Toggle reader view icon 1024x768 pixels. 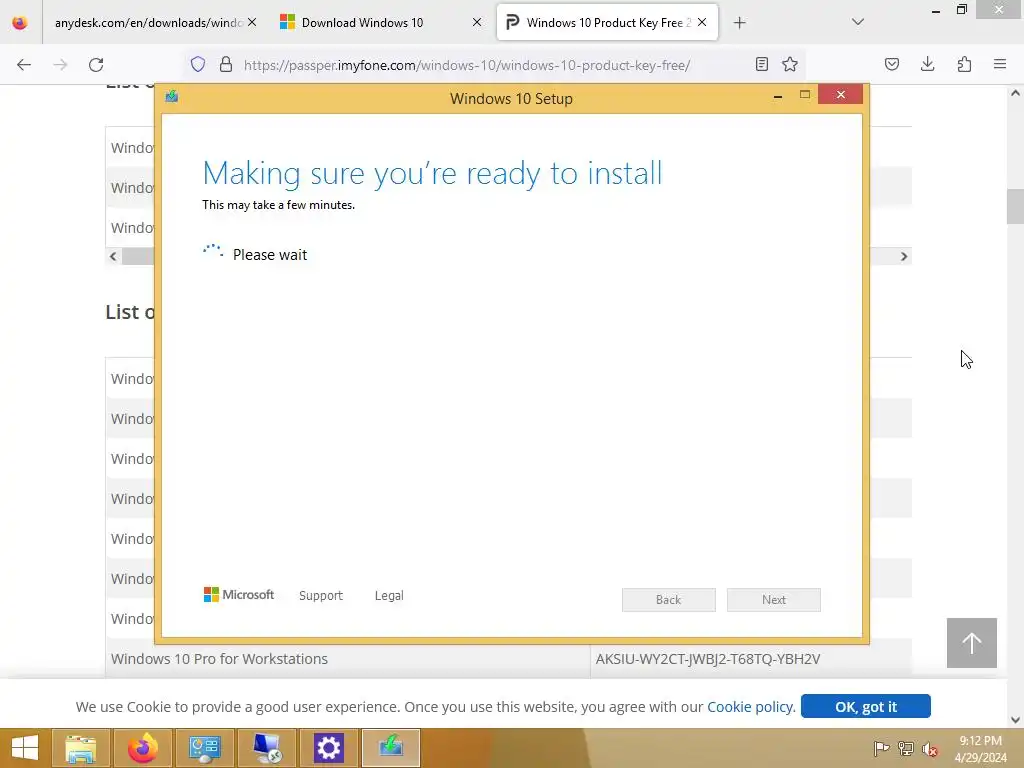pyautogui.click(x=761, y=64)
